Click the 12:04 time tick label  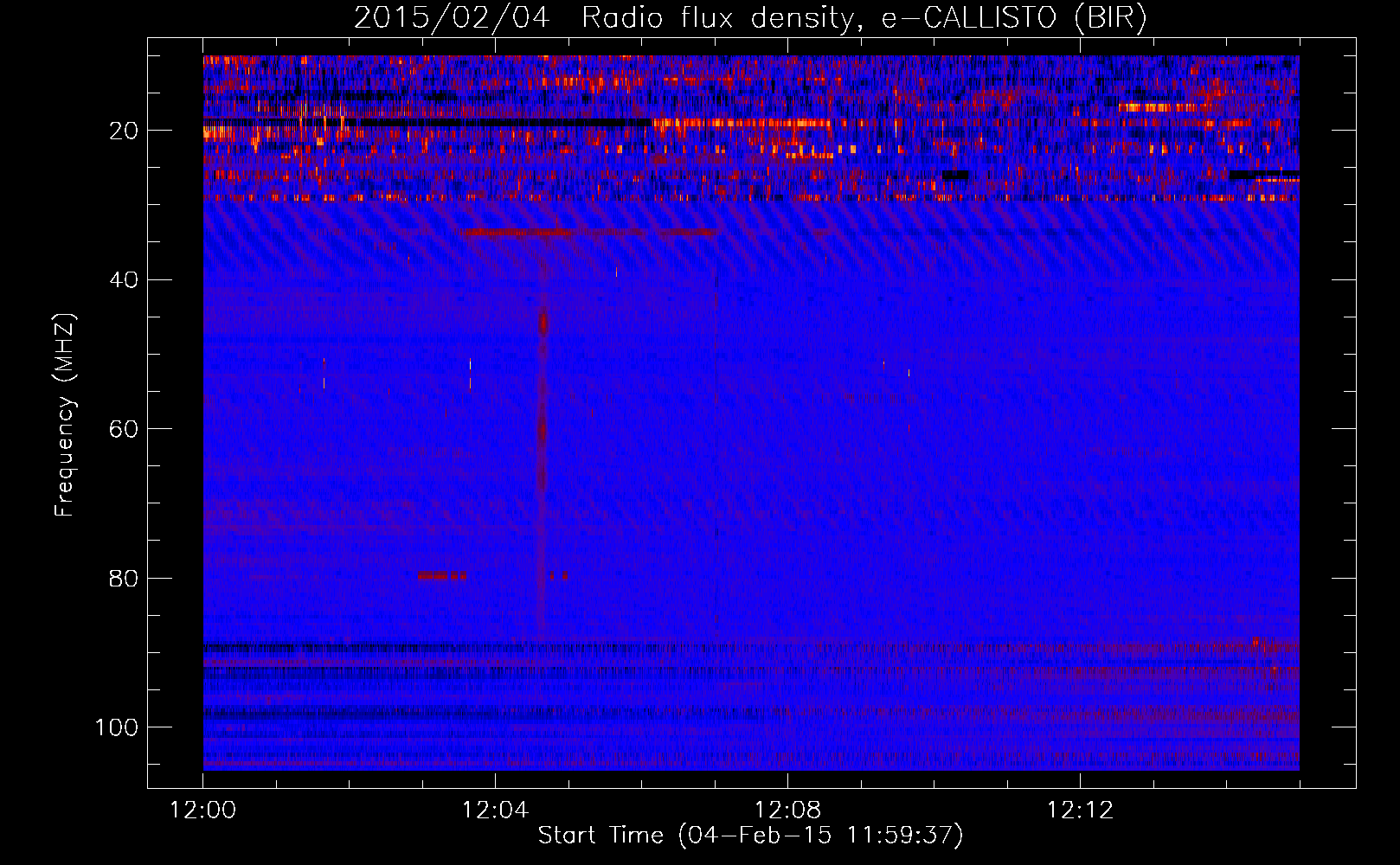[495, 811]
